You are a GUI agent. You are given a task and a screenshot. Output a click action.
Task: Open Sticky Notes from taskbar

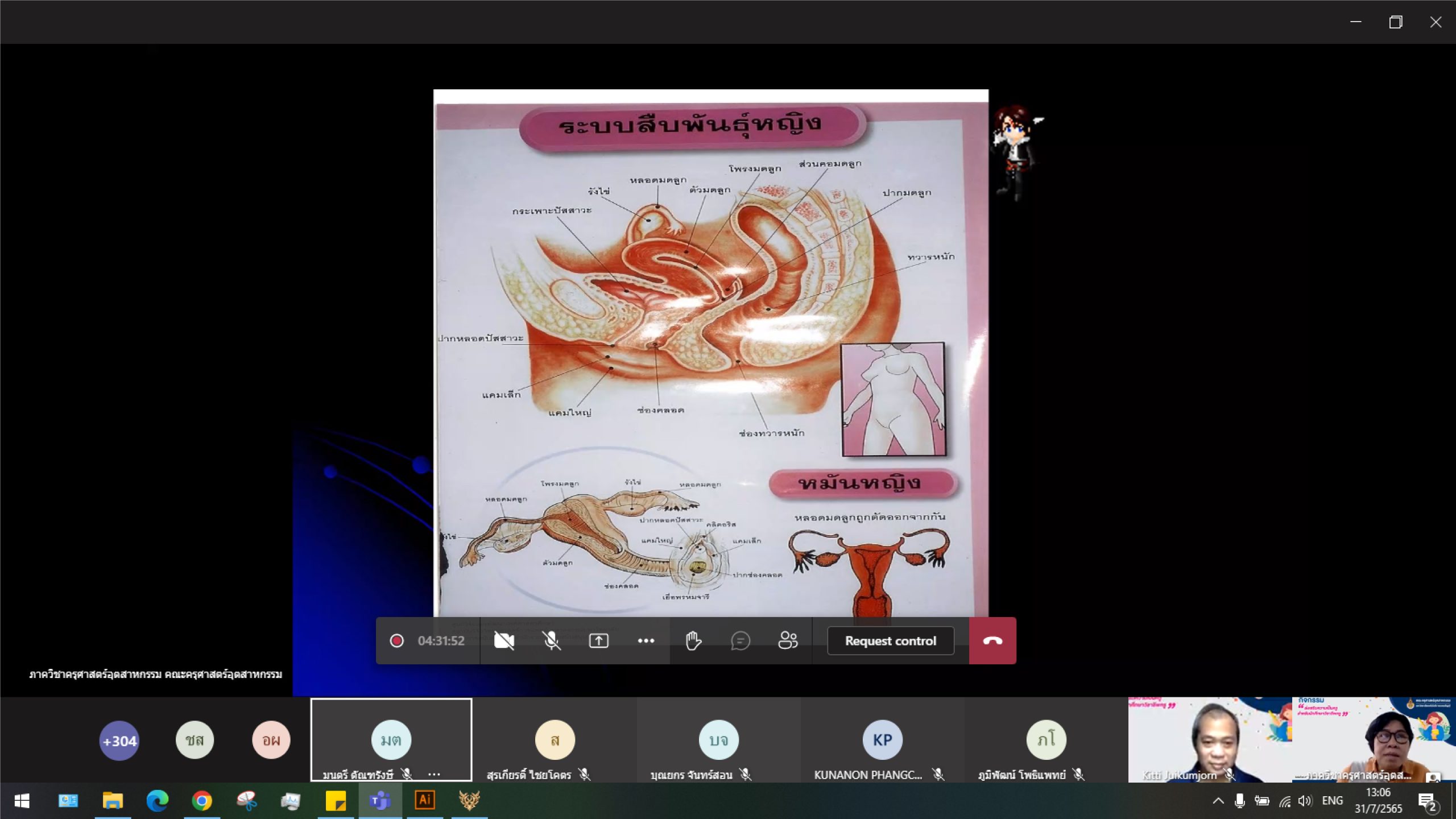click(x=336, y=801)
